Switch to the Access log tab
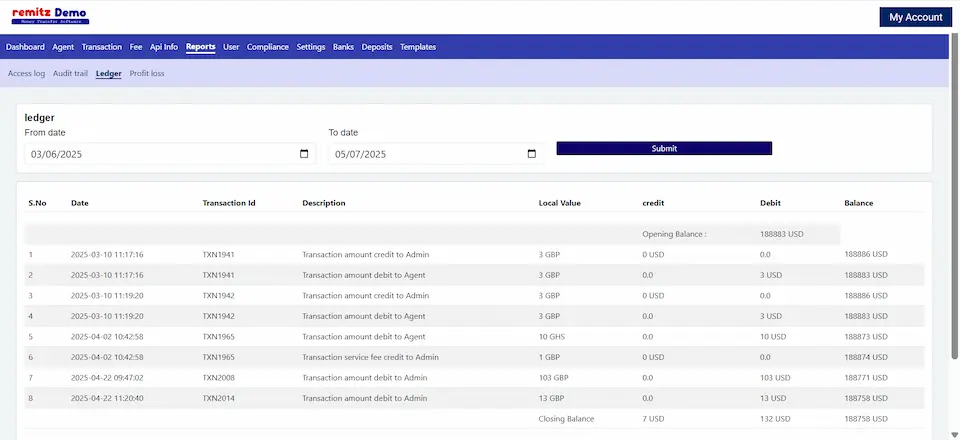 pos(26,73)
